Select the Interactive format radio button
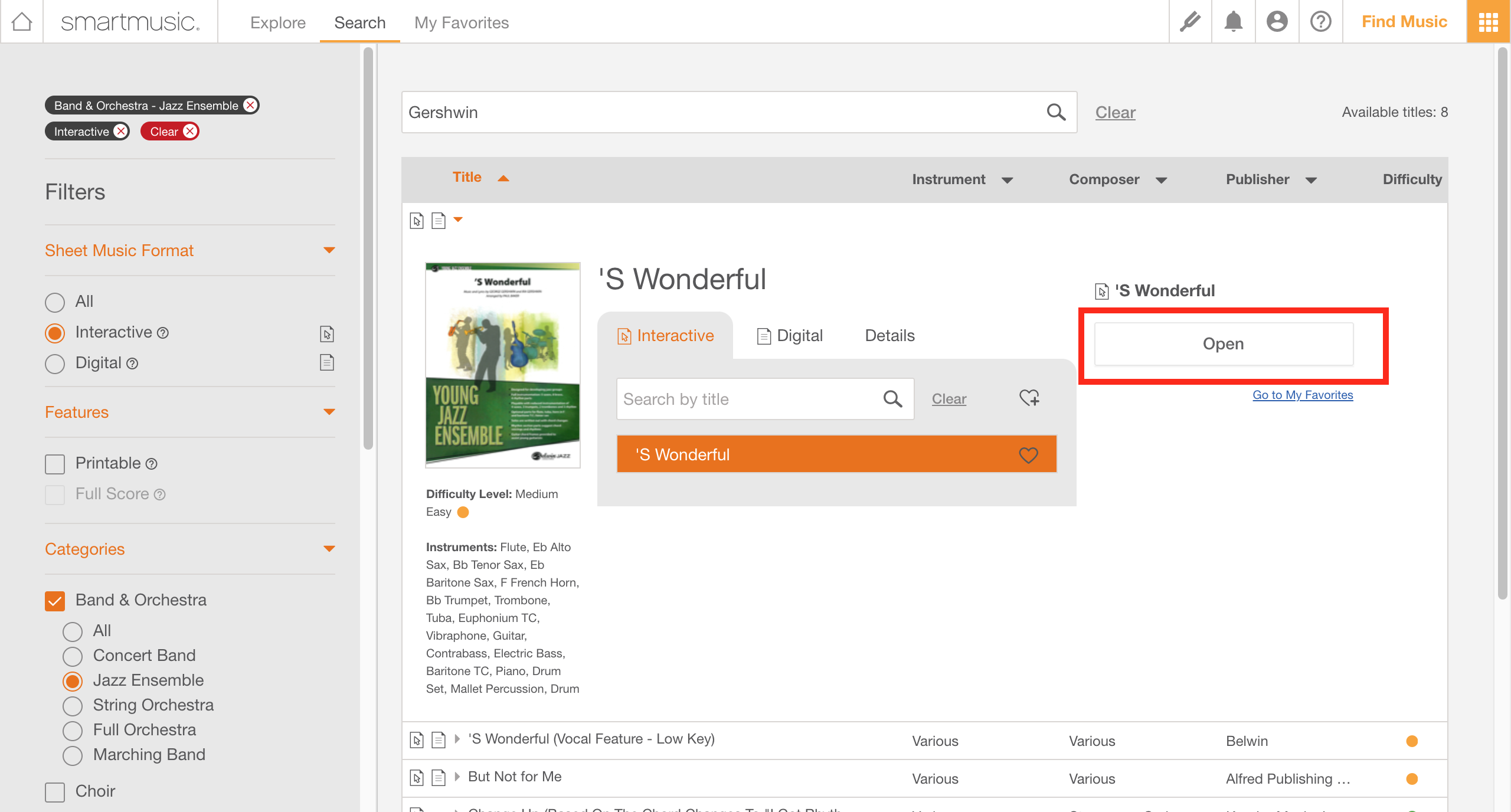 pos(55,333)
